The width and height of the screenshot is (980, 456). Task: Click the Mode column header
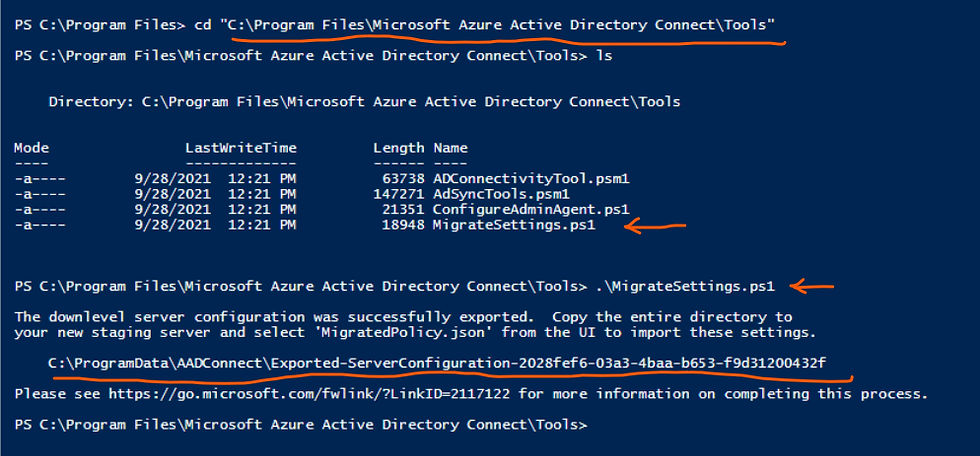31,148
